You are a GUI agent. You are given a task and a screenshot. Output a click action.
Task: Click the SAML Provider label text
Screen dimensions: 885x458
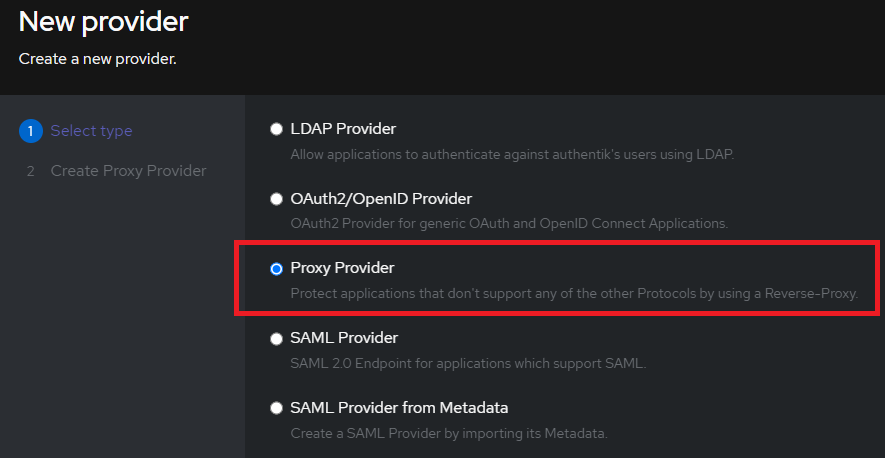tap(344, 338)
